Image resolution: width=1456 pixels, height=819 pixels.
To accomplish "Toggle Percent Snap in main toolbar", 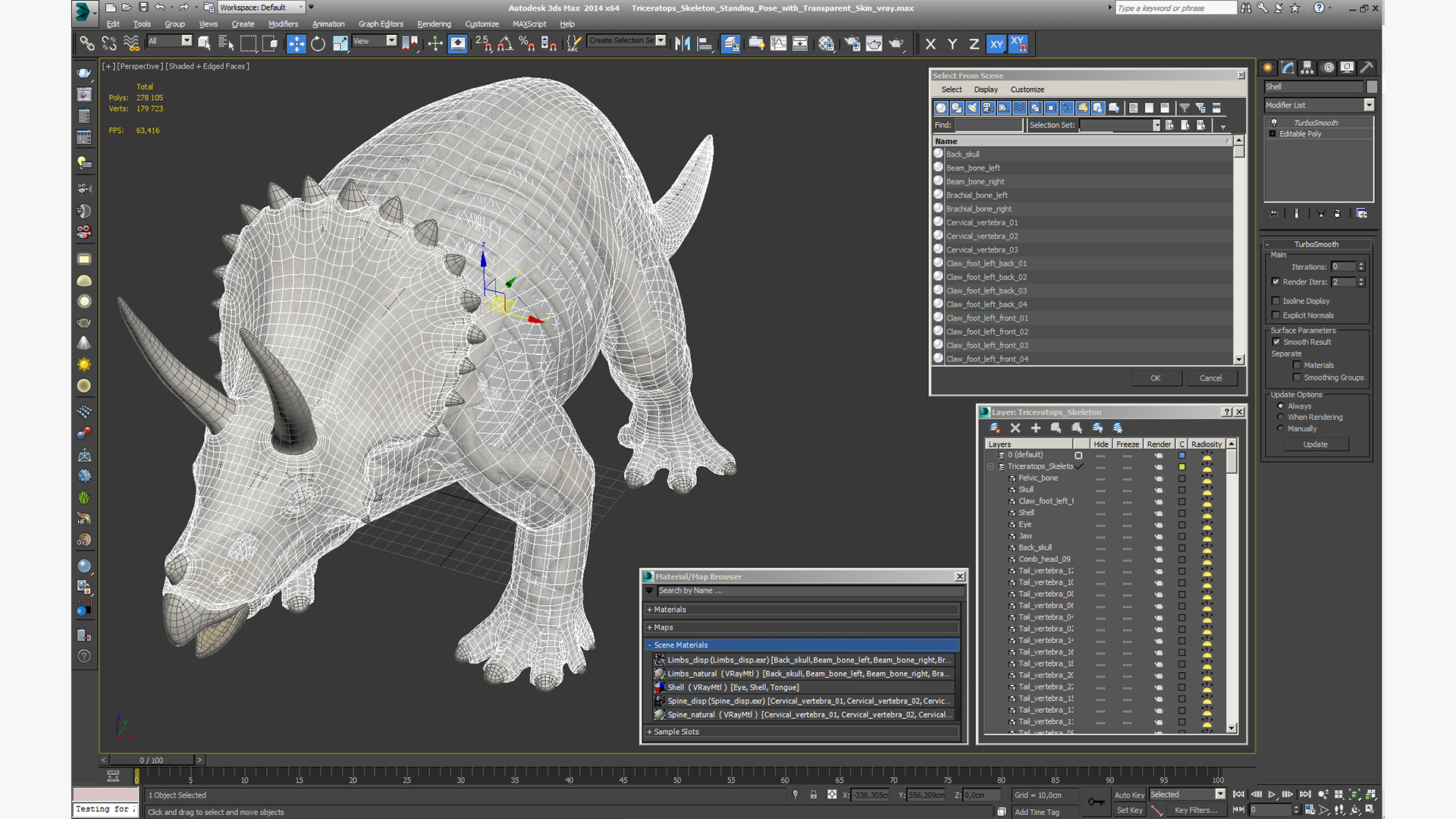I will coord(527,44).
